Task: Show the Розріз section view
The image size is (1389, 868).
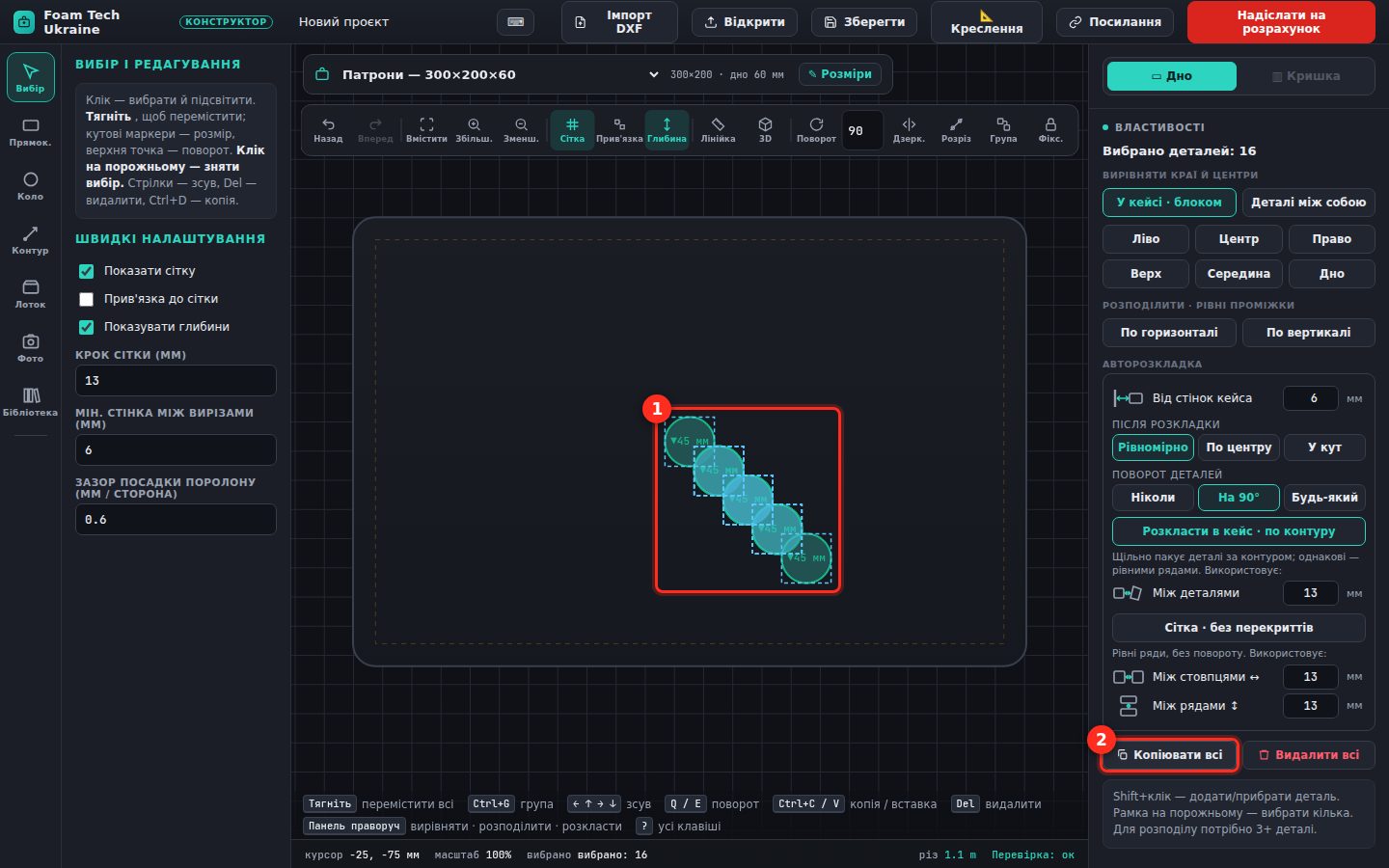Action: [956, 130]
